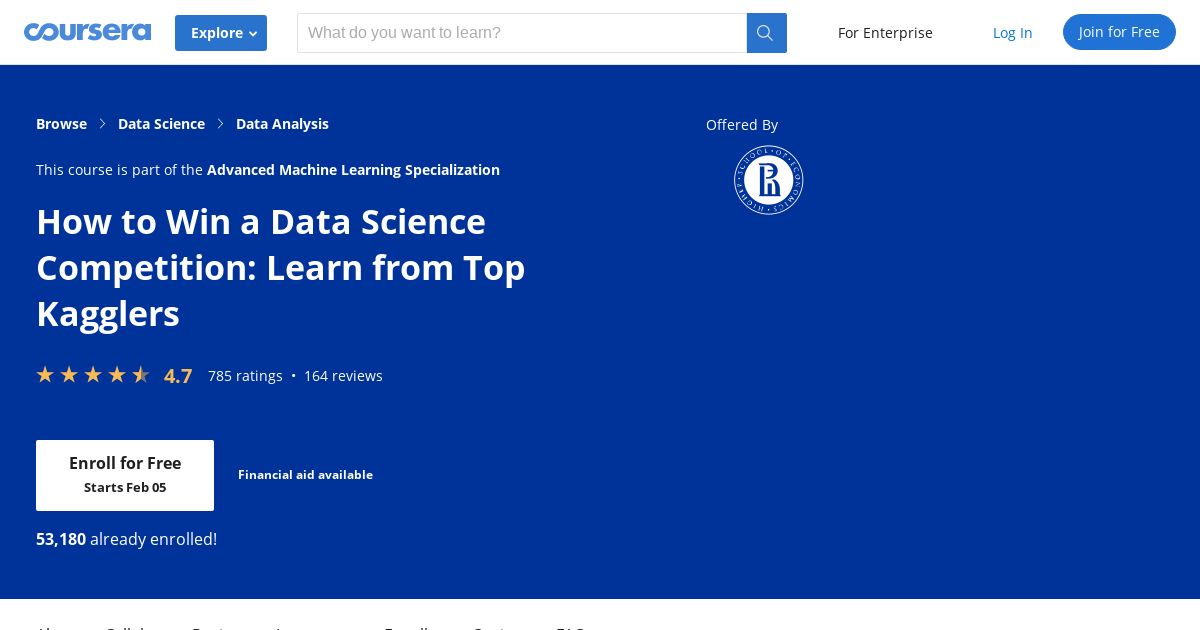The image size is (1200, 630).
Task: Click the Enroll for Free button
Action: [x=125, y=475]
